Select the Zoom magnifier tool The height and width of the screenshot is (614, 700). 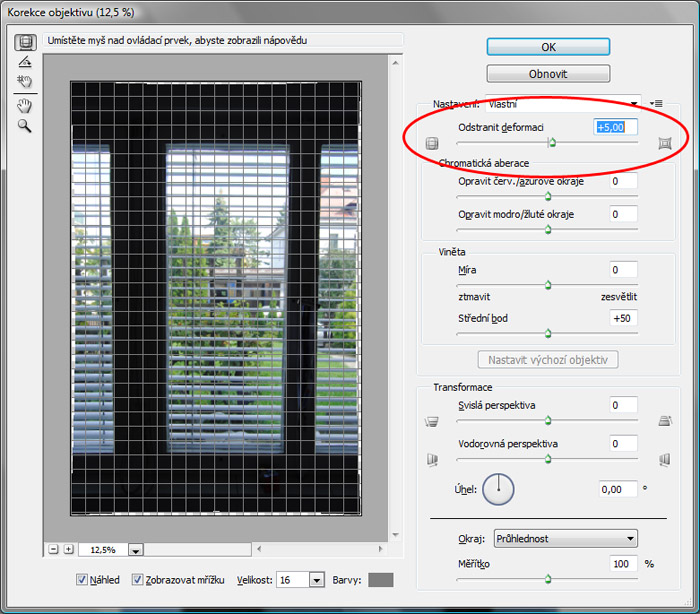point(24,127)
